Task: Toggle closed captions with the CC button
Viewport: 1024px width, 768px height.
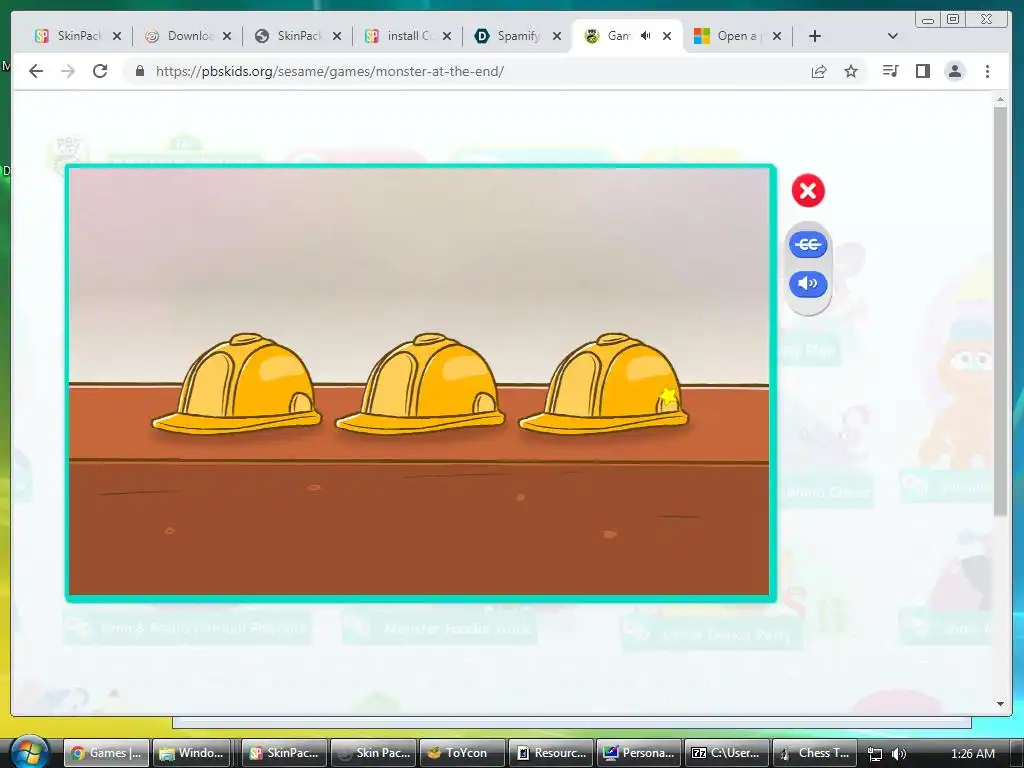Action: pyautogui.click(x=808, y=245)
